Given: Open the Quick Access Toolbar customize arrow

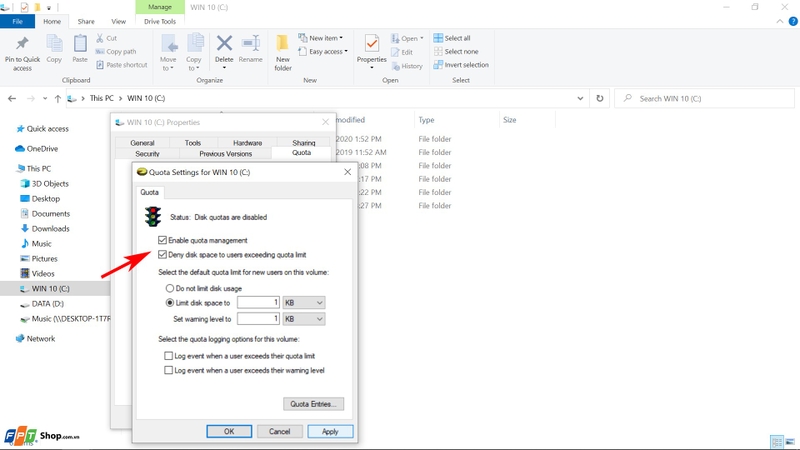Looking at the screenshot, I should pyautogui.click(x=49, y=8).
